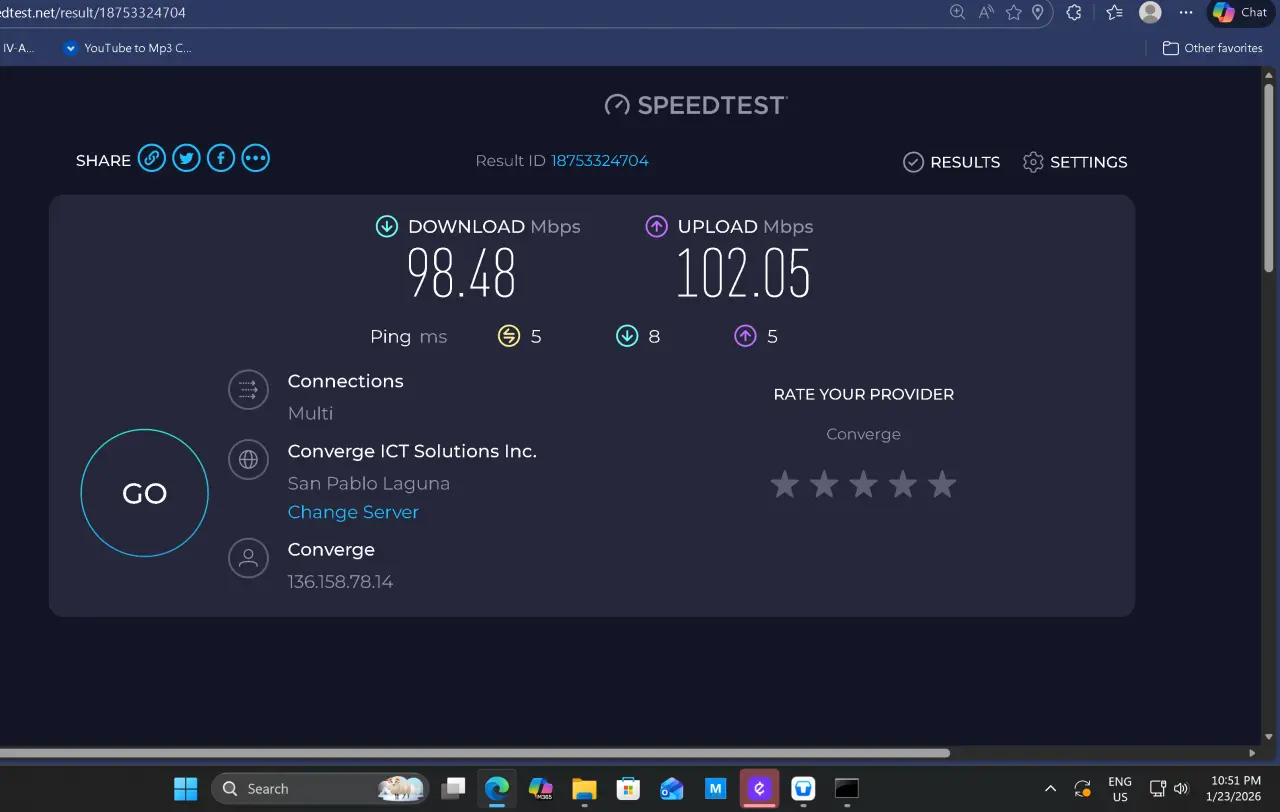This screenshot has height=812, width=1280.
Task: Click the browser zoom magnifier icon
Action: pyautogui.click(x=957, y=12)
